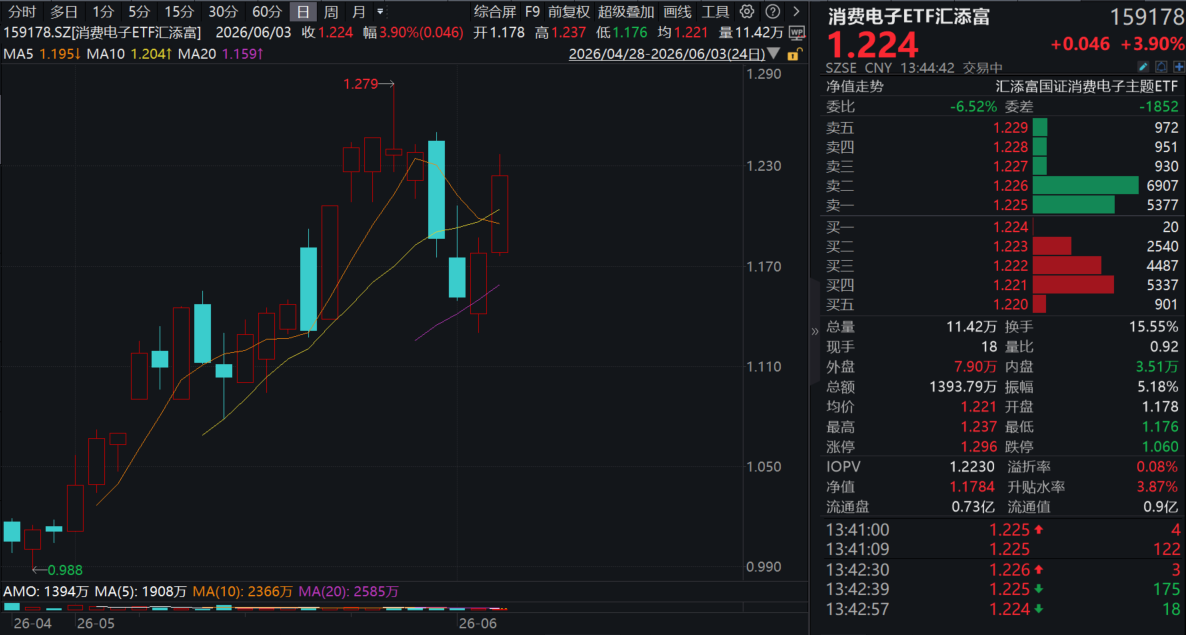This screenshot has height=635, width=1186.
Task: Click the latest candlestick on 06/03
Action: (x=500, y=214)
